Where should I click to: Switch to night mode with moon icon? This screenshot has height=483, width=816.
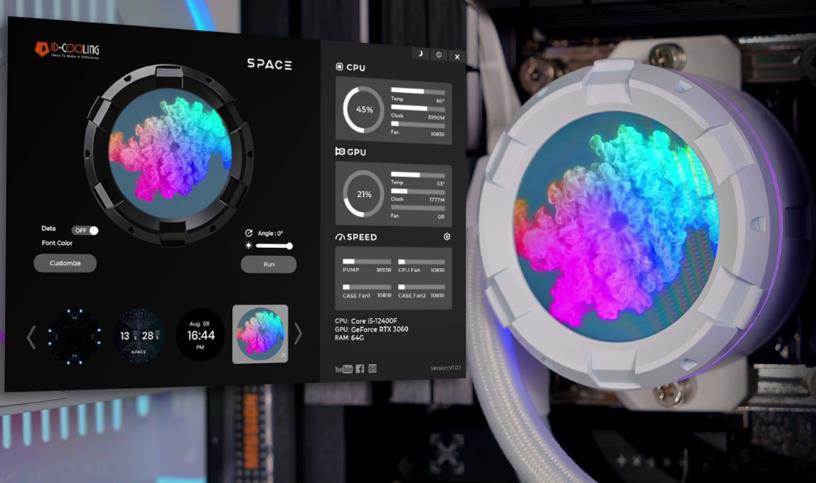(x=422, y=53)
